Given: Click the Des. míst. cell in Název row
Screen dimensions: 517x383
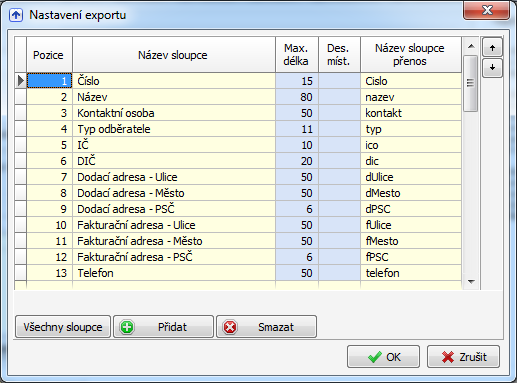Looking at the screenshot, I should pos(339,97).
